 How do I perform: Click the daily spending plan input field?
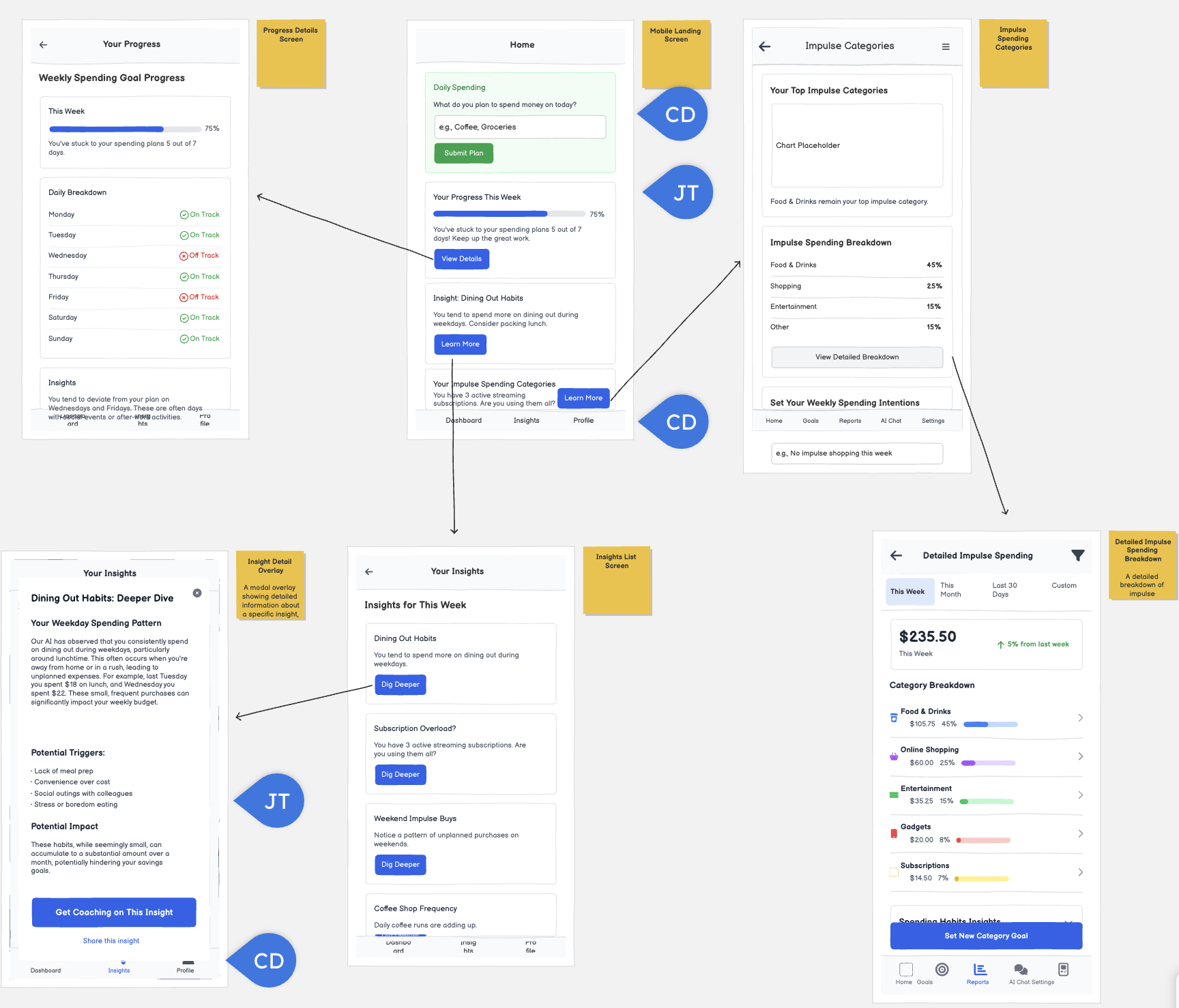(520, 128)
